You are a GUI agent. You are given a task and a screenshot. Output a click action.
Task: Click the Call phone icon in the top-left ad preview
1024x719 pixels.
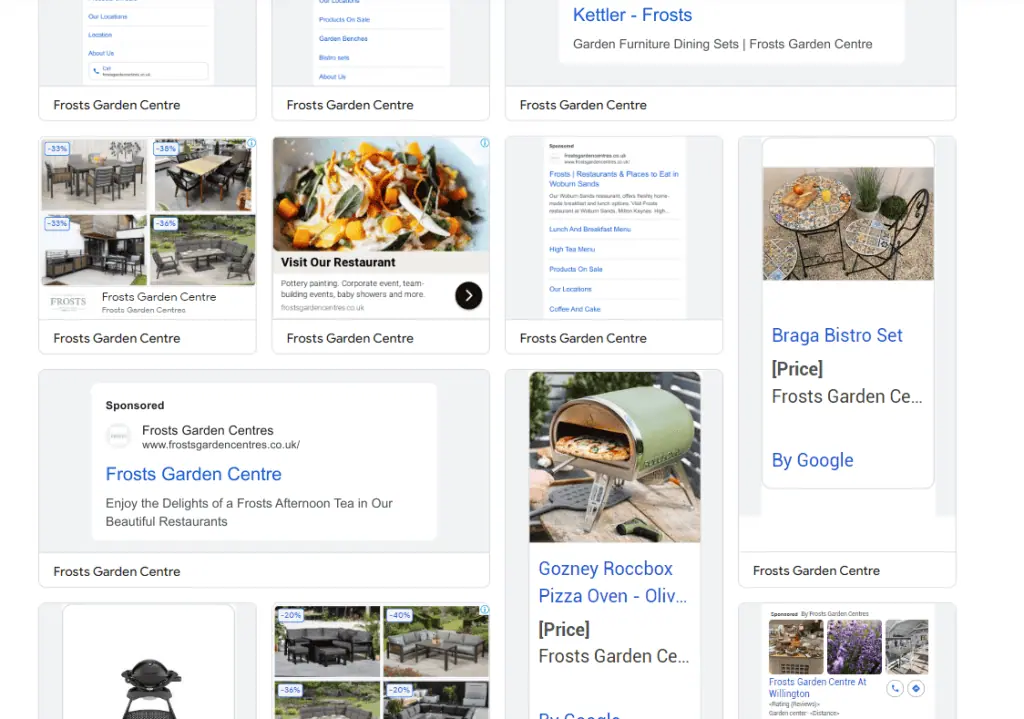(x=96, y=71)
